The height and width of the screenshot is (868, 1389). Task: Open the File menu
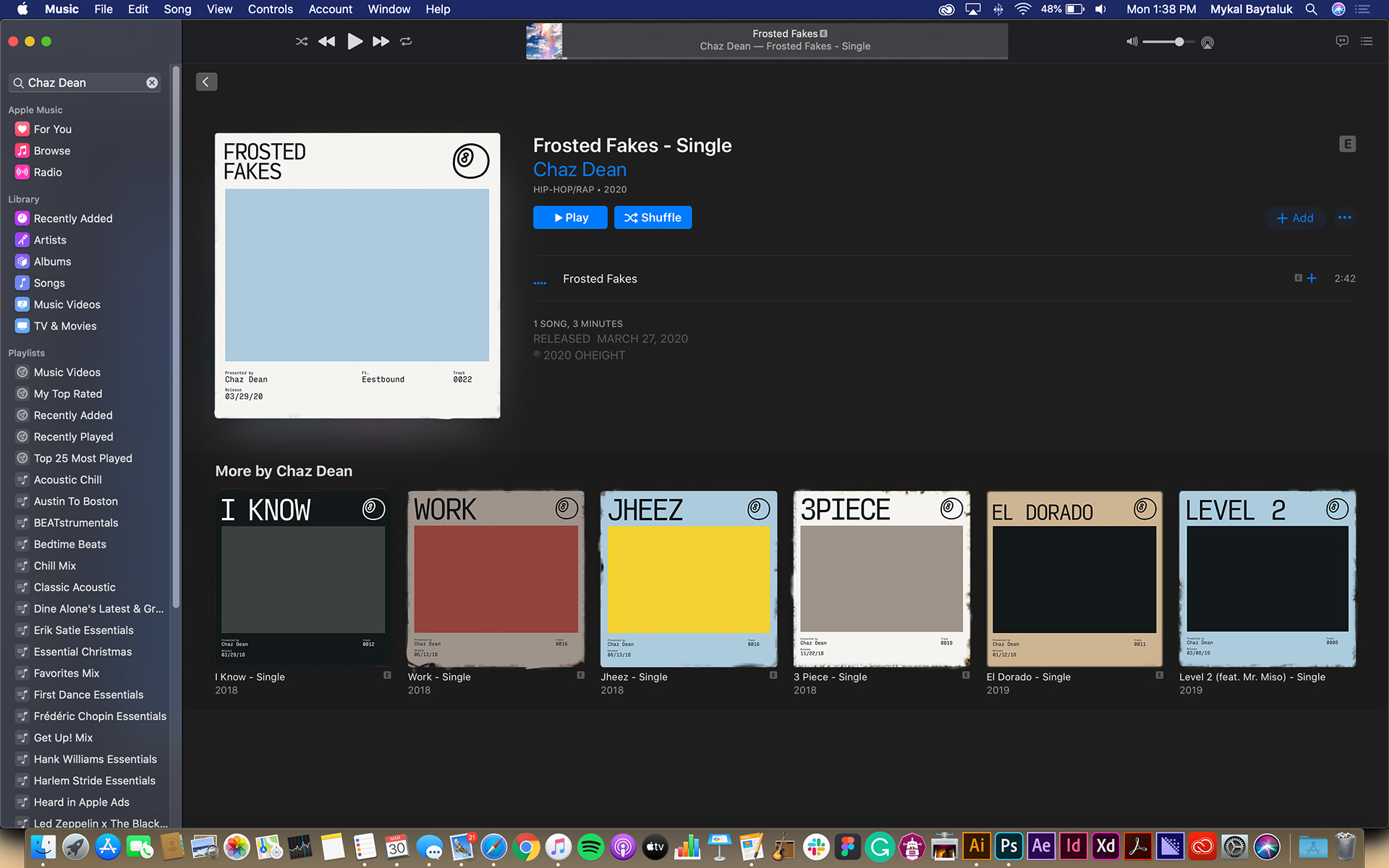click(103, 9)
